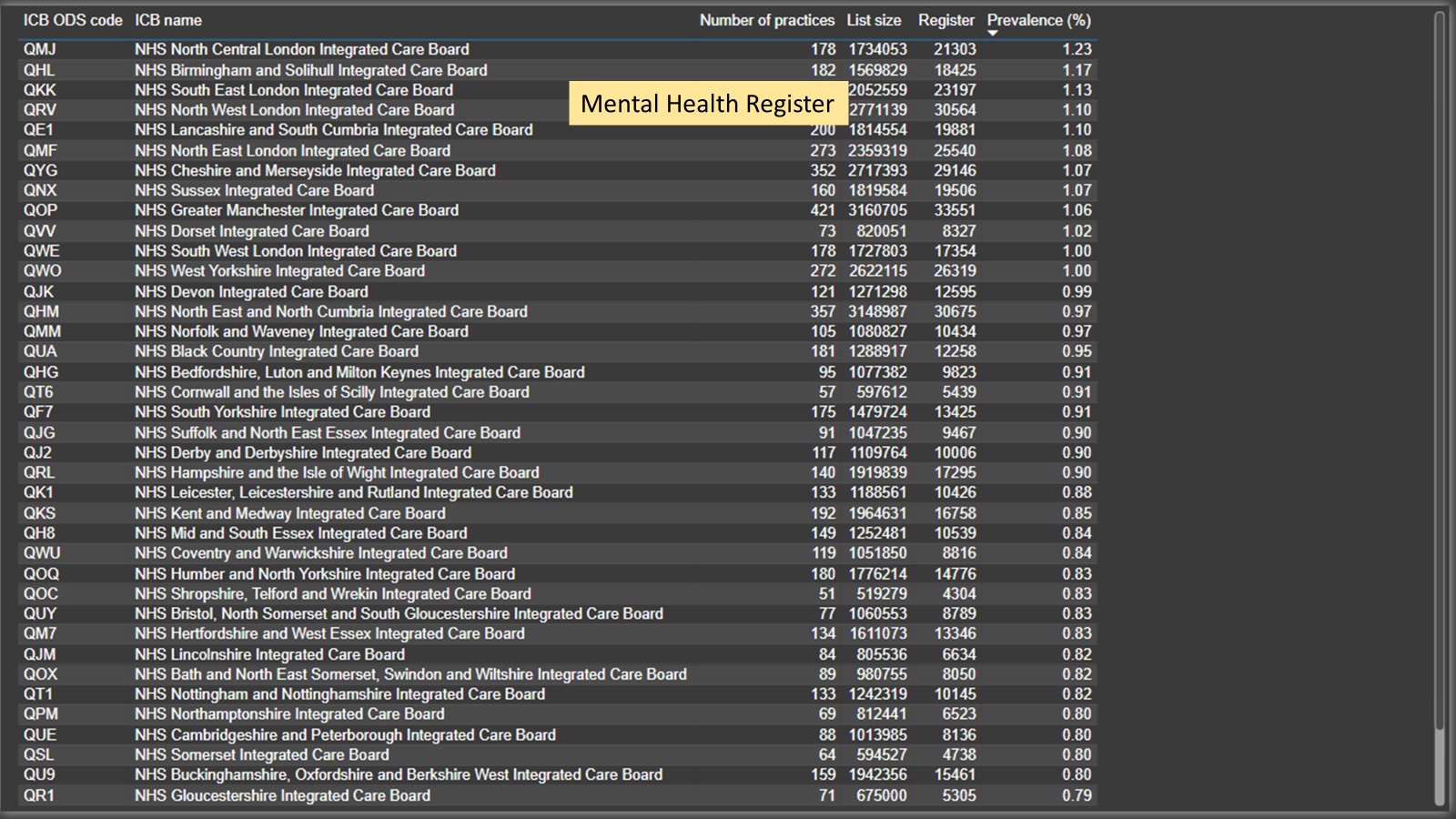Screen dimensions: 1456x819
Task: Select NHS West Yorkshire Integrated Care Board
Action: (280, 271)
